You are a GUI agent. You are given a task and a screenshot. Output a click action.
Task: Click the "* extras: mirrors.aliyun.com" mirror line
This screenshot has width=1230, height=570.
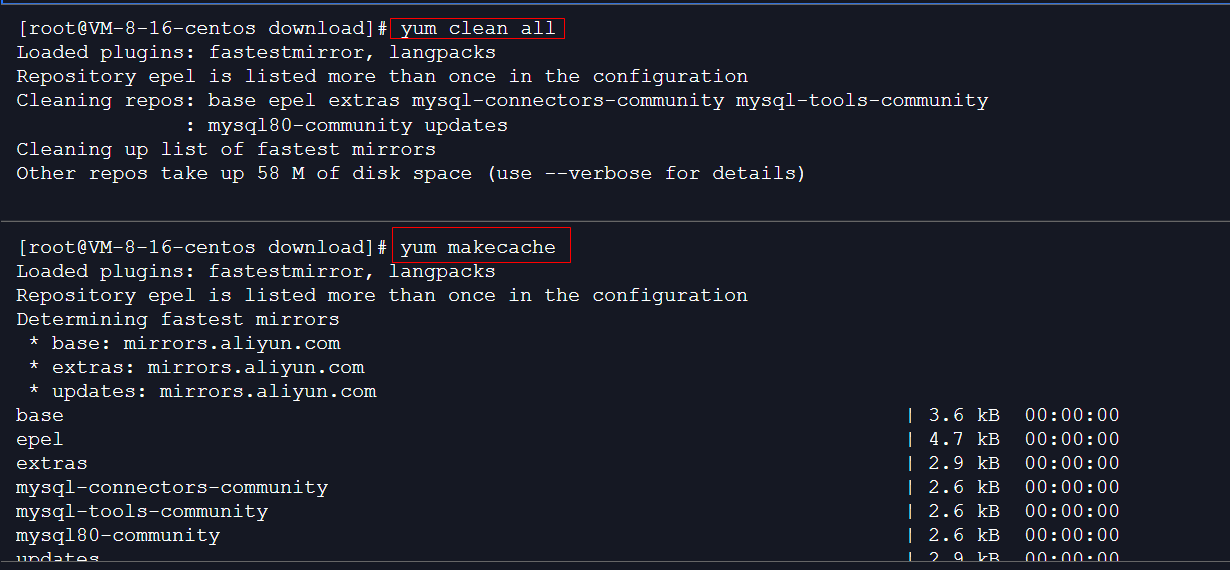point(196,368)
